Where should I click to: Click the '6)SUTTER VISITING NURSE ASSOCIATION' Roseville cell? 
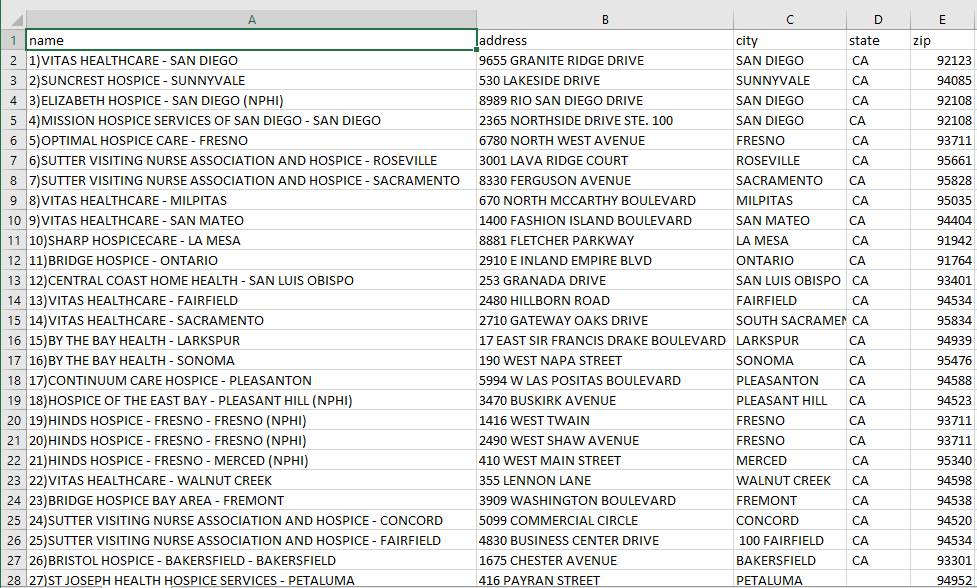point(252,161)
